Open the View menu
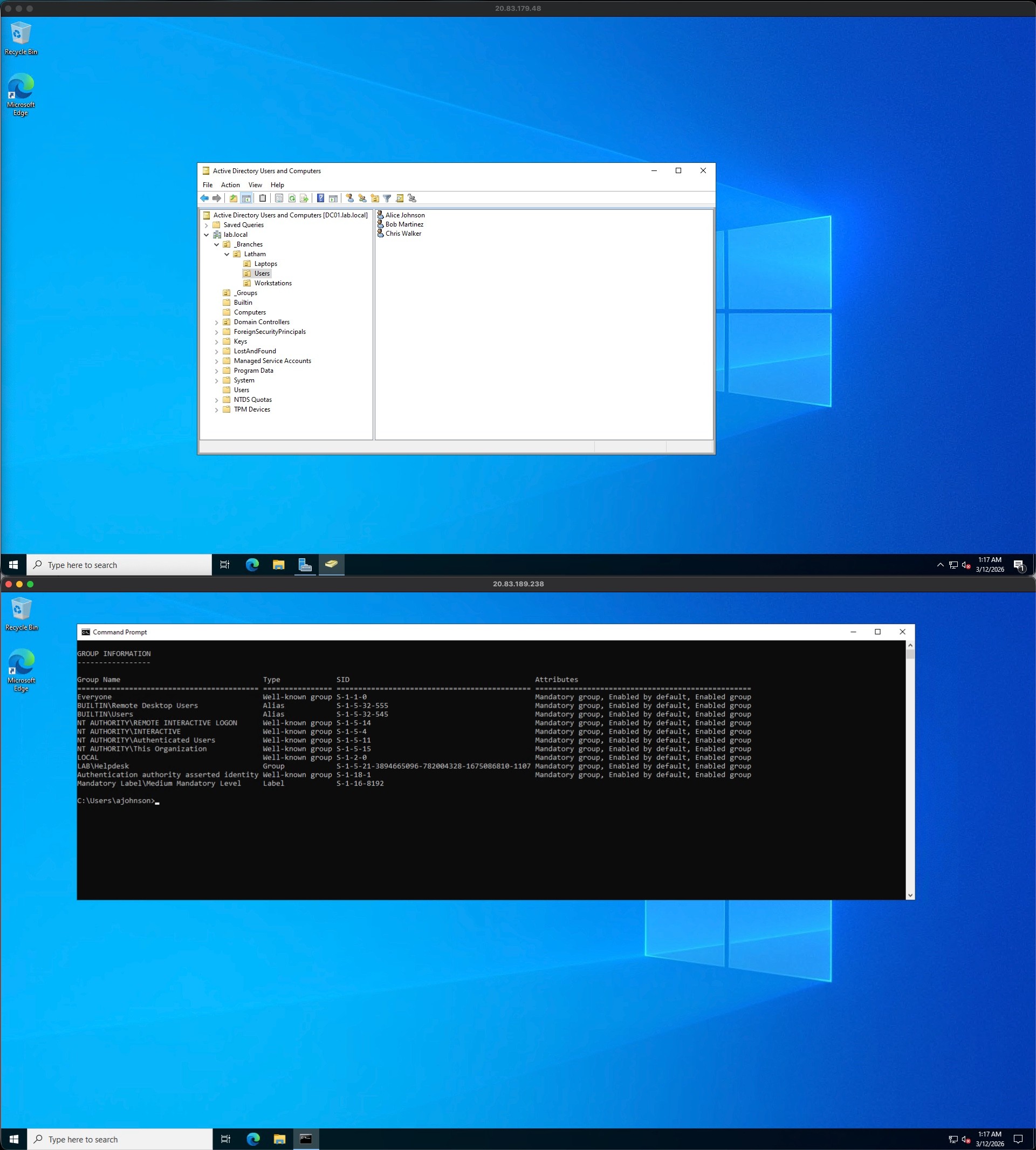This screenshot has width=1036, height=1150. click(x=255, y=185)
